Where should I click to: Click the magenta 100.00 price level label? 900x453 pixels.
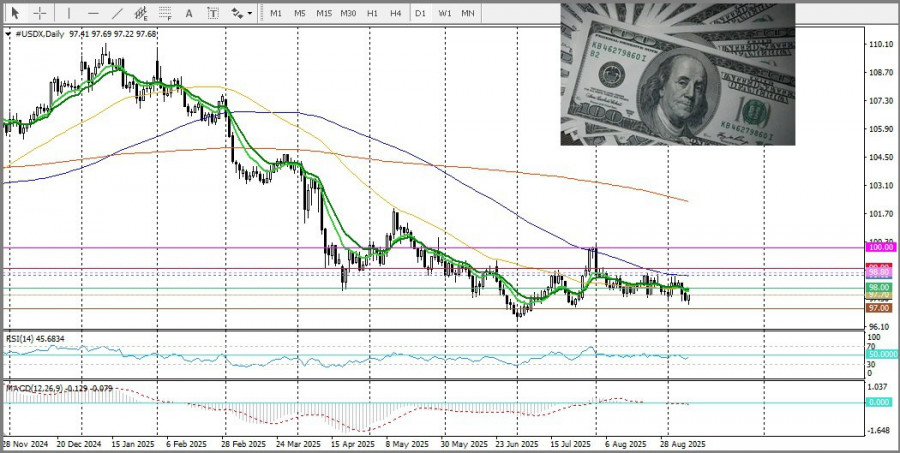(879, 246)
